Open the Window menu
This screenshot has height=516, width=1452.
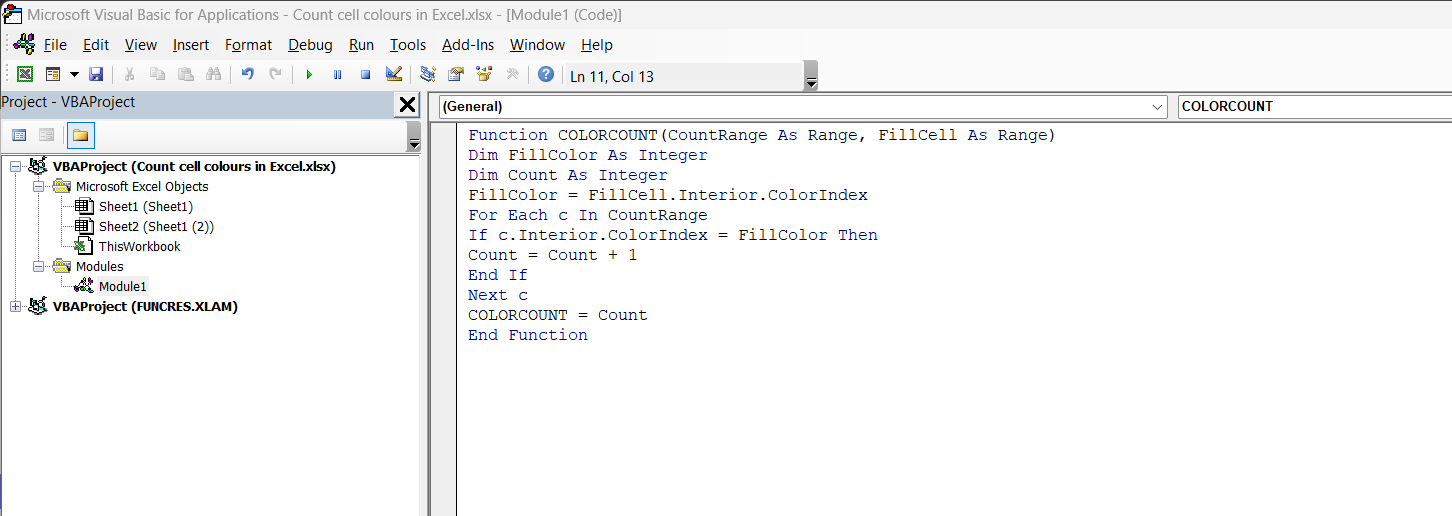[537, 45]
